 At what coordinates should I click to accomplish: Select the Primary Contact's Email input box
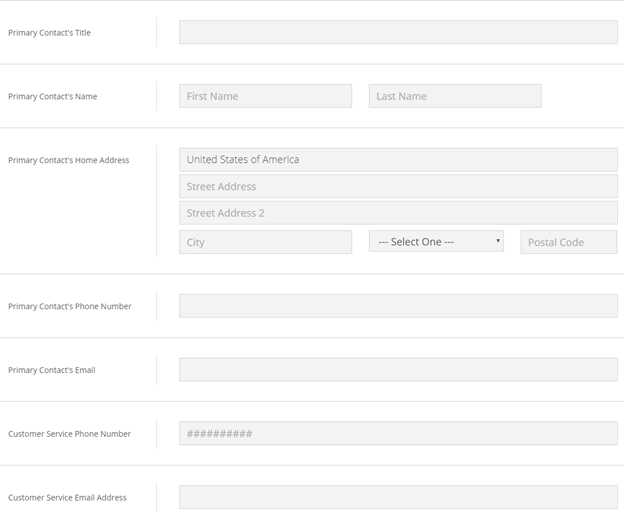point(398,370)
